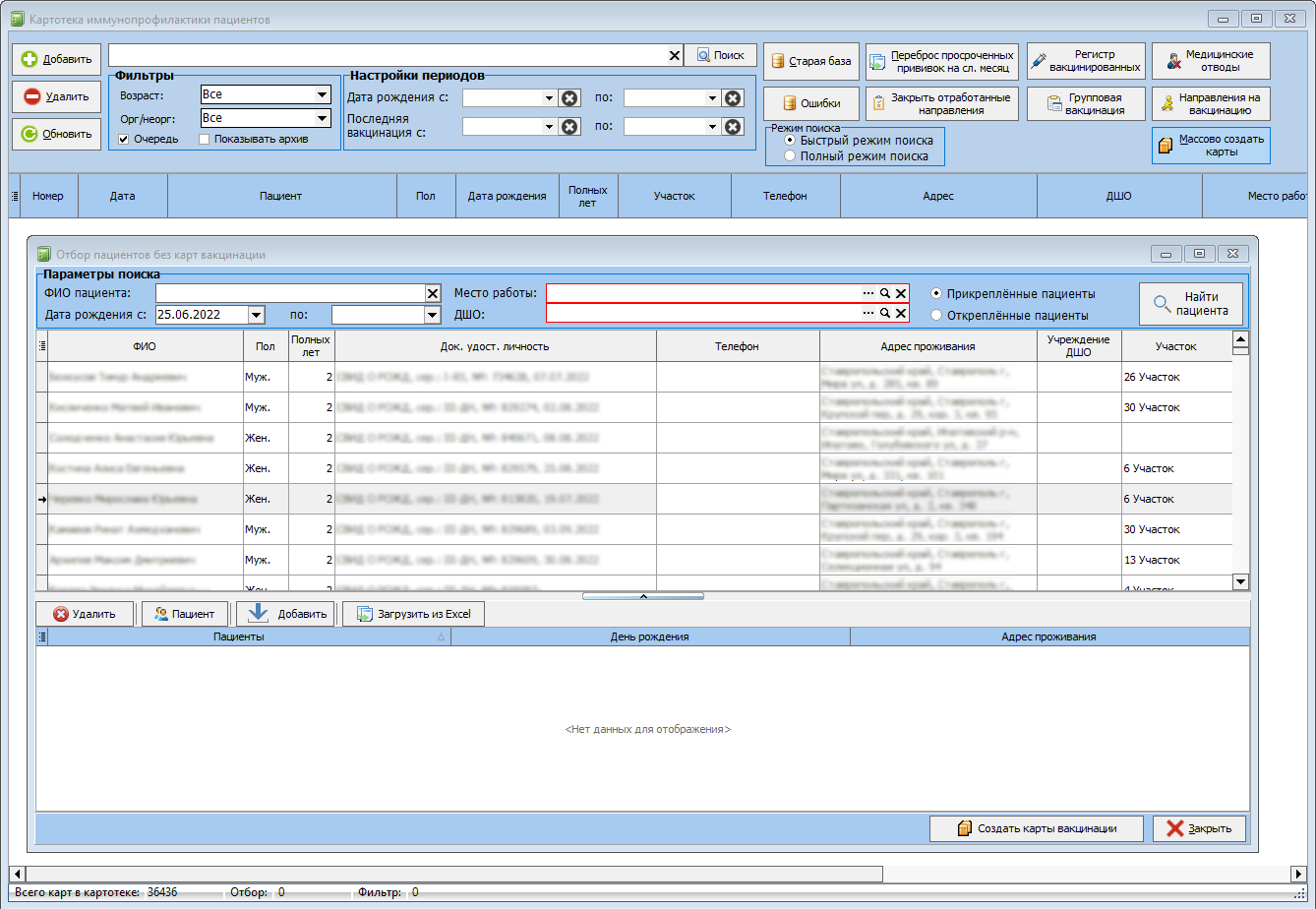Viewport: 1316px width, 909px height.
Task: Search ДШО with magnifier icon
Action: [885, 313]
